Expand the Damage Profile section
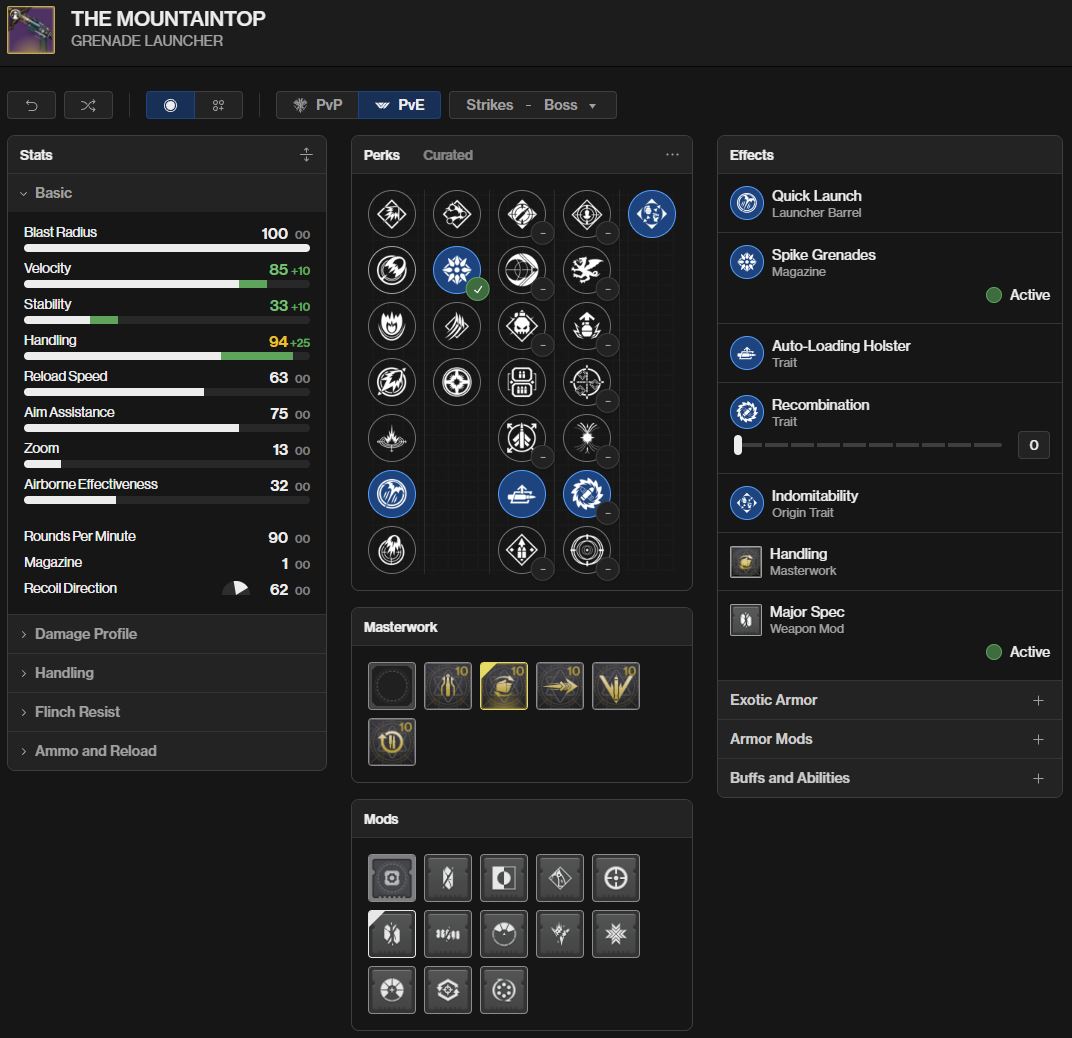This screenshot has width=1072, height=1038. (x=167, y=634)
